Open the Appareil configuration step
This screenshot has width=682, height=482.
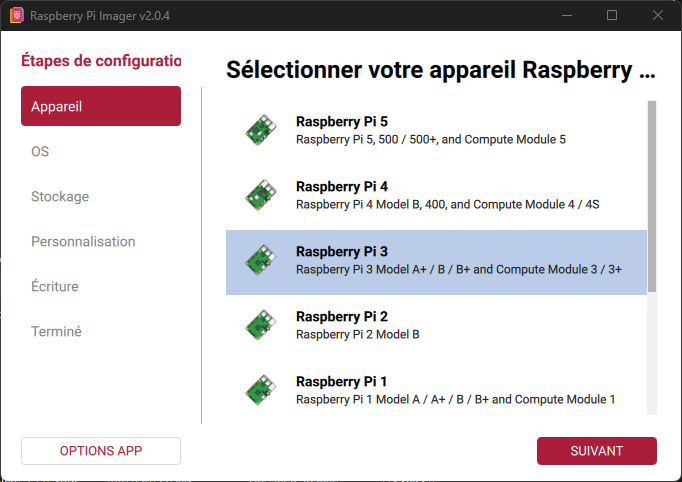[101, 106]
